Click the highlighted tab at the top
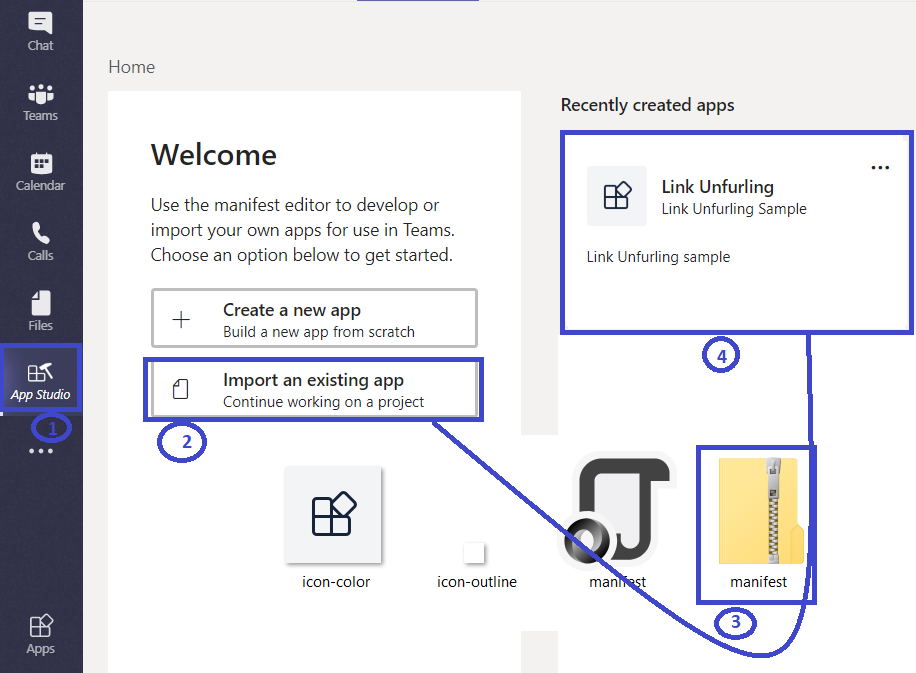The width and height of the screenshot is (916, 673). coord(417,4)
